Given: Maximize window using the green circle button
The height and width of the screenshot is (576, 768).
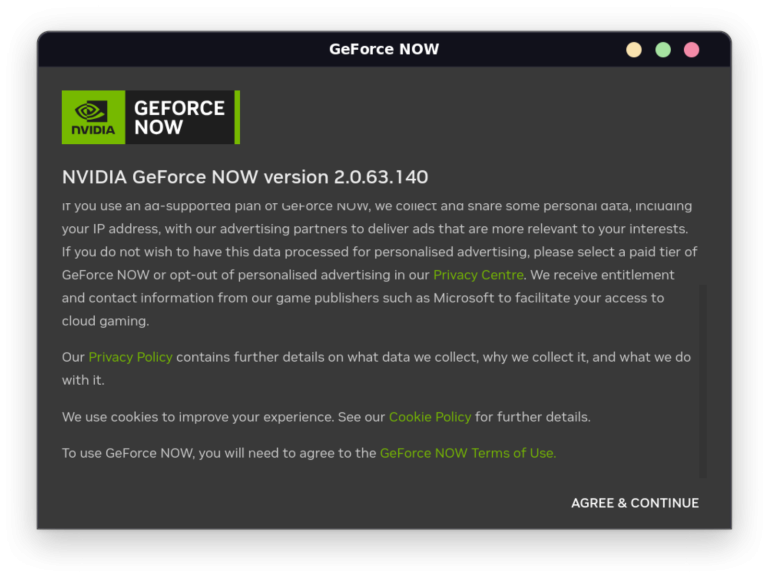Looking at the screenshot, I should tap(662, 50).
